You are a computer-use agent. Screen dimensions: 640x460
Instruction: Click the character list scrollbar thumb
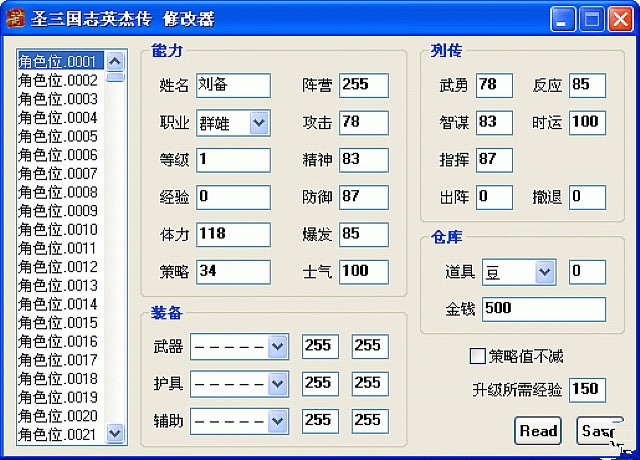[x=115, y=77]
